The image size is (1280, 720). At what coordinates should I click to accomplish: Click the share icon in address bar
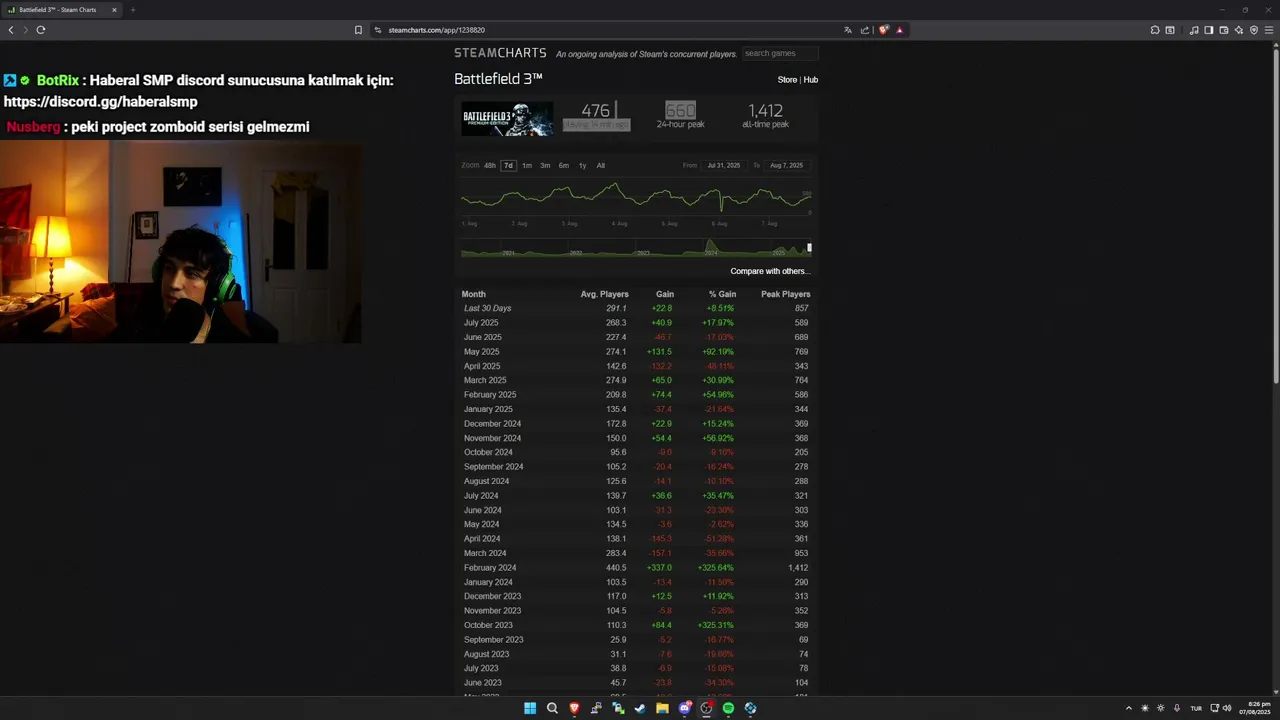865,30
